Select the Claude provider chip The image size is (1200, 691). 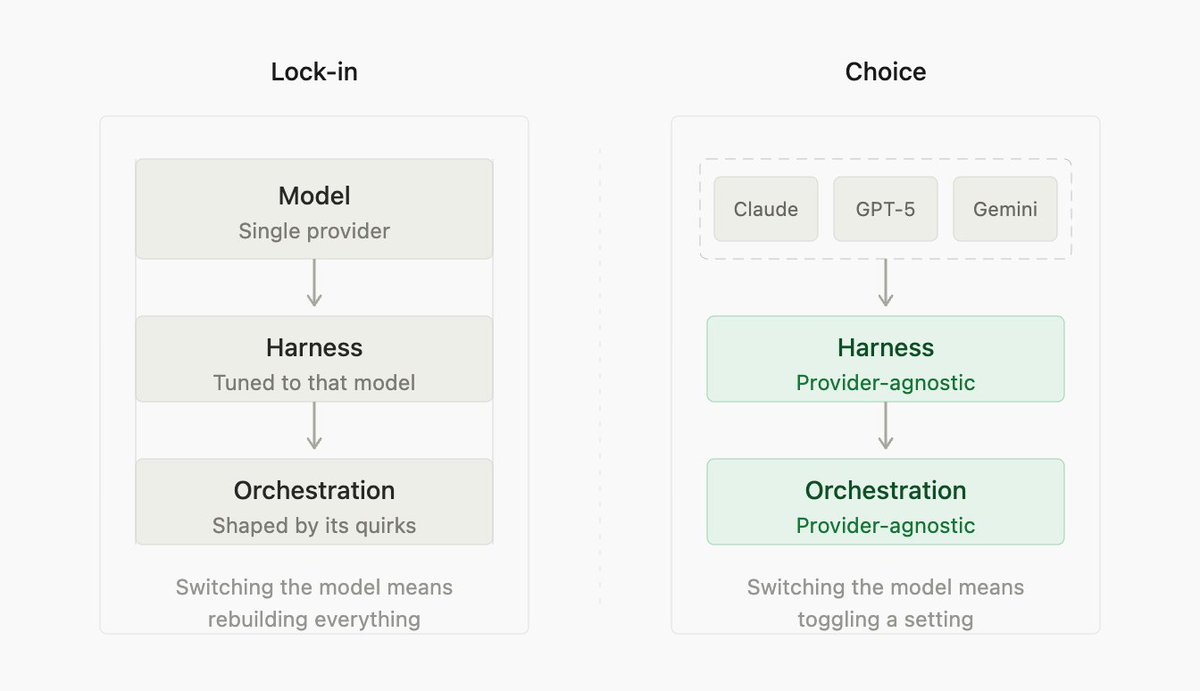pyautogui.click(x=766, y=209)
